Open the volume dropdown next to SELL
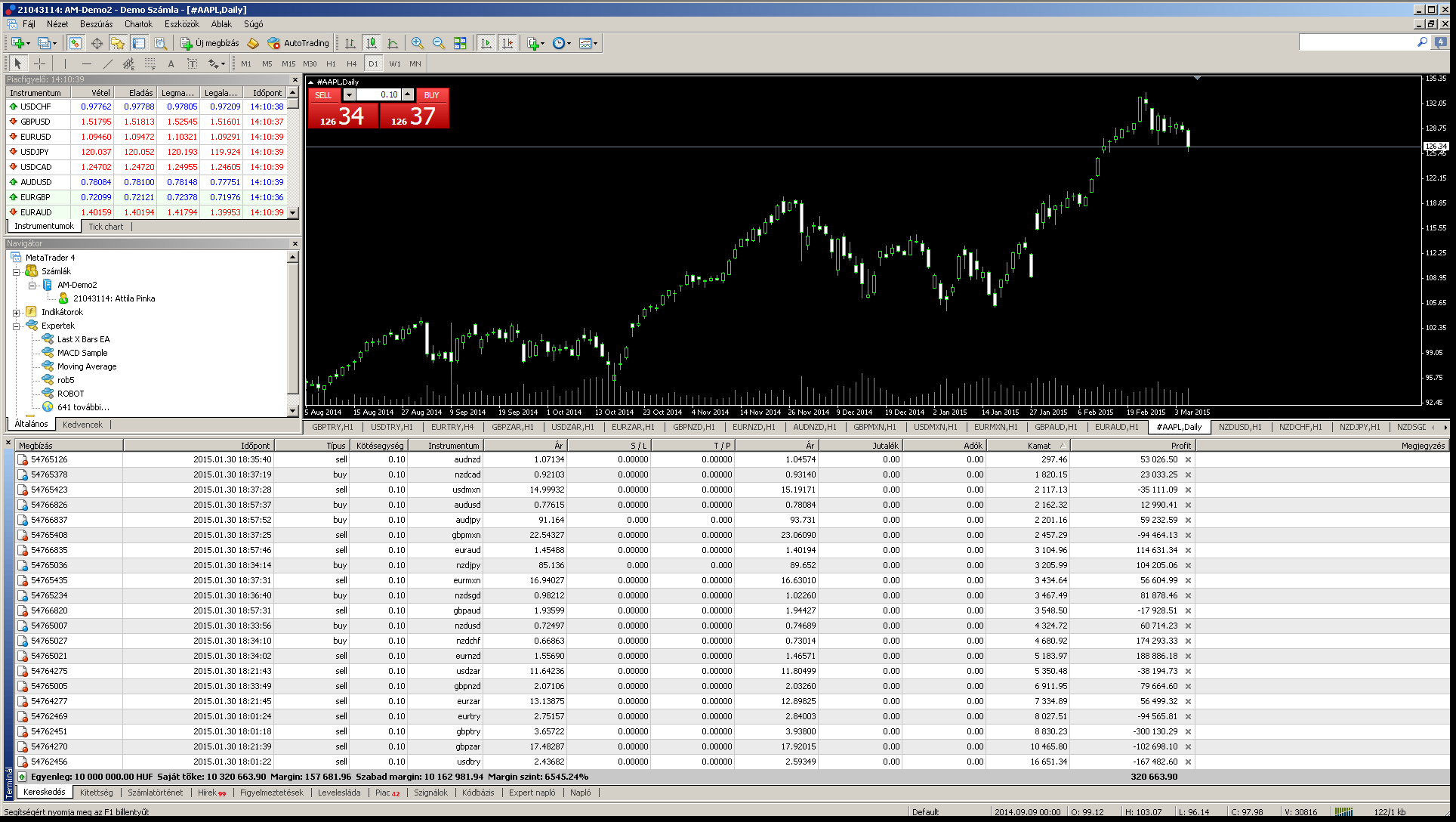1456x822 pixels. point(349,95)
